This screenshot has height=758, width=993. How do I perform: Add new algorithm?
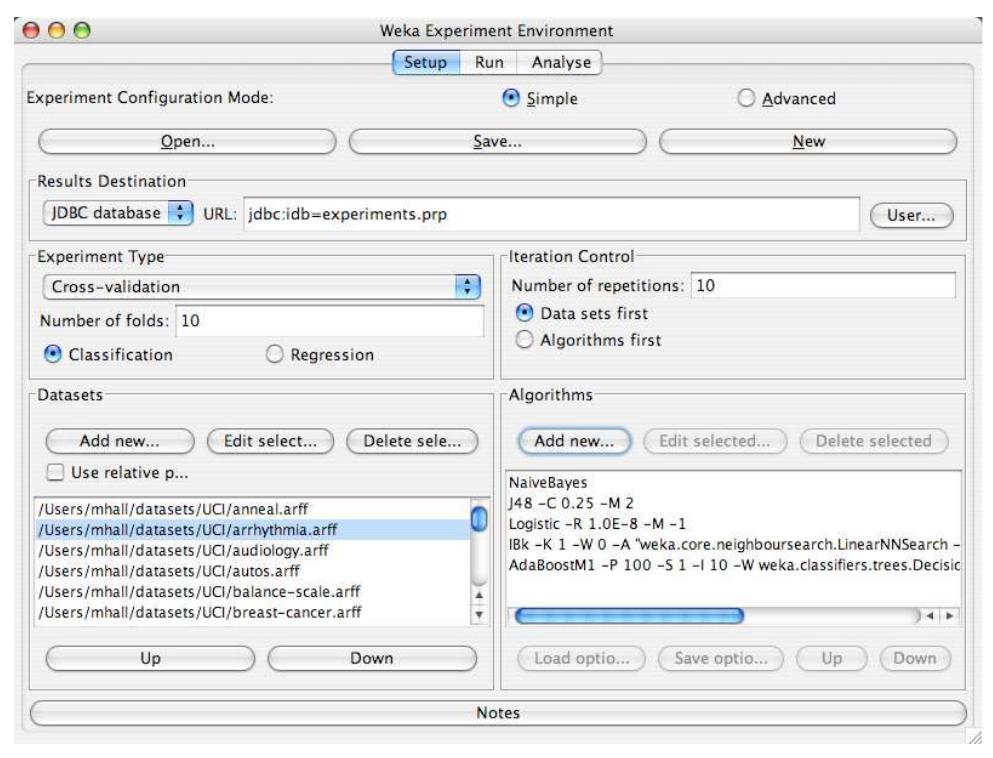[574, 441]
